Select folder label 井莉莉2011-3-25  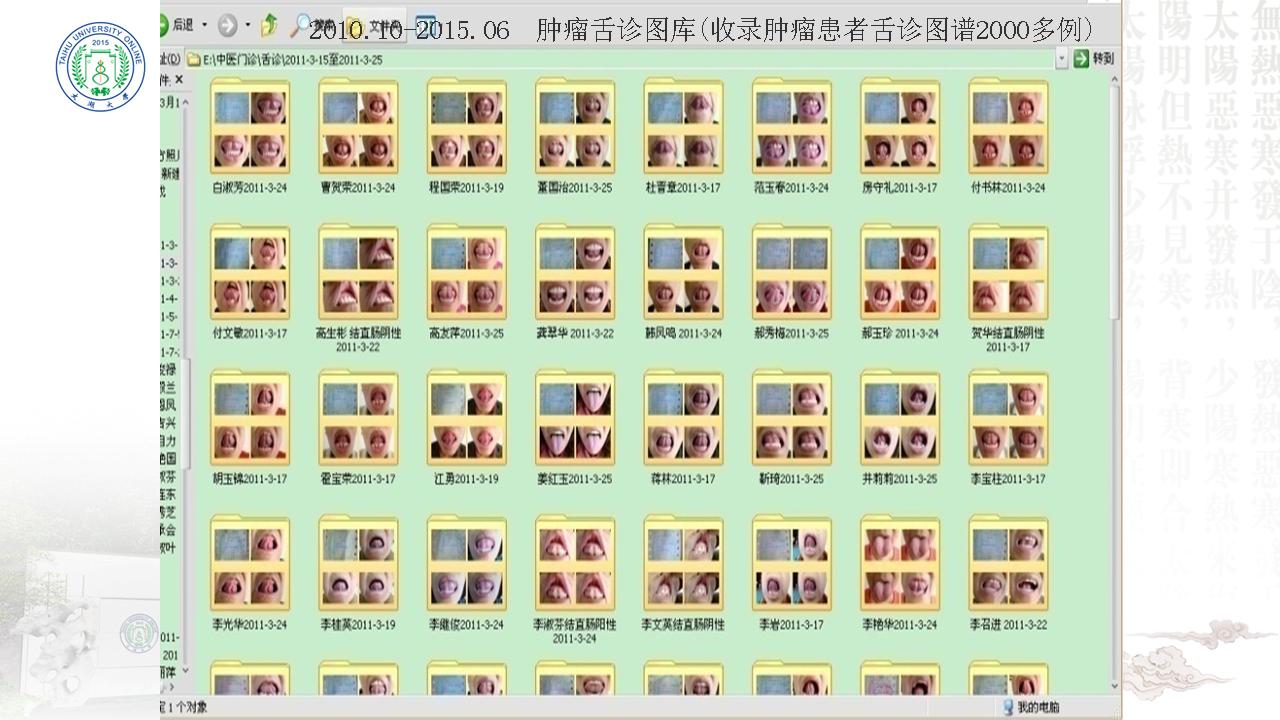pyautogui.click(x=900, y=479)
